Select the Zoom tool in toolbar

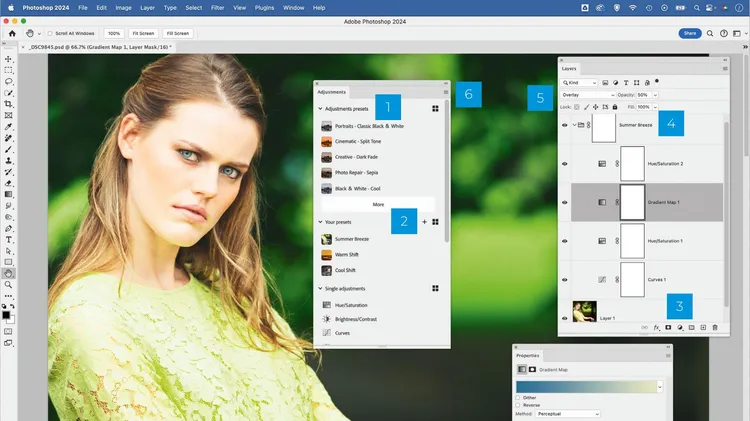[x=9, y=285]
